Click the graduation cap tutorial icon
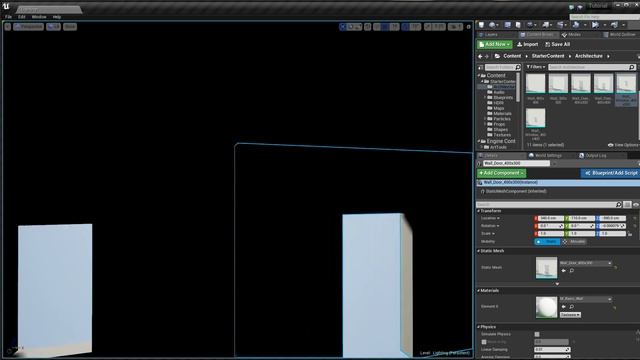640x360 pixels. tap(580, 7)
